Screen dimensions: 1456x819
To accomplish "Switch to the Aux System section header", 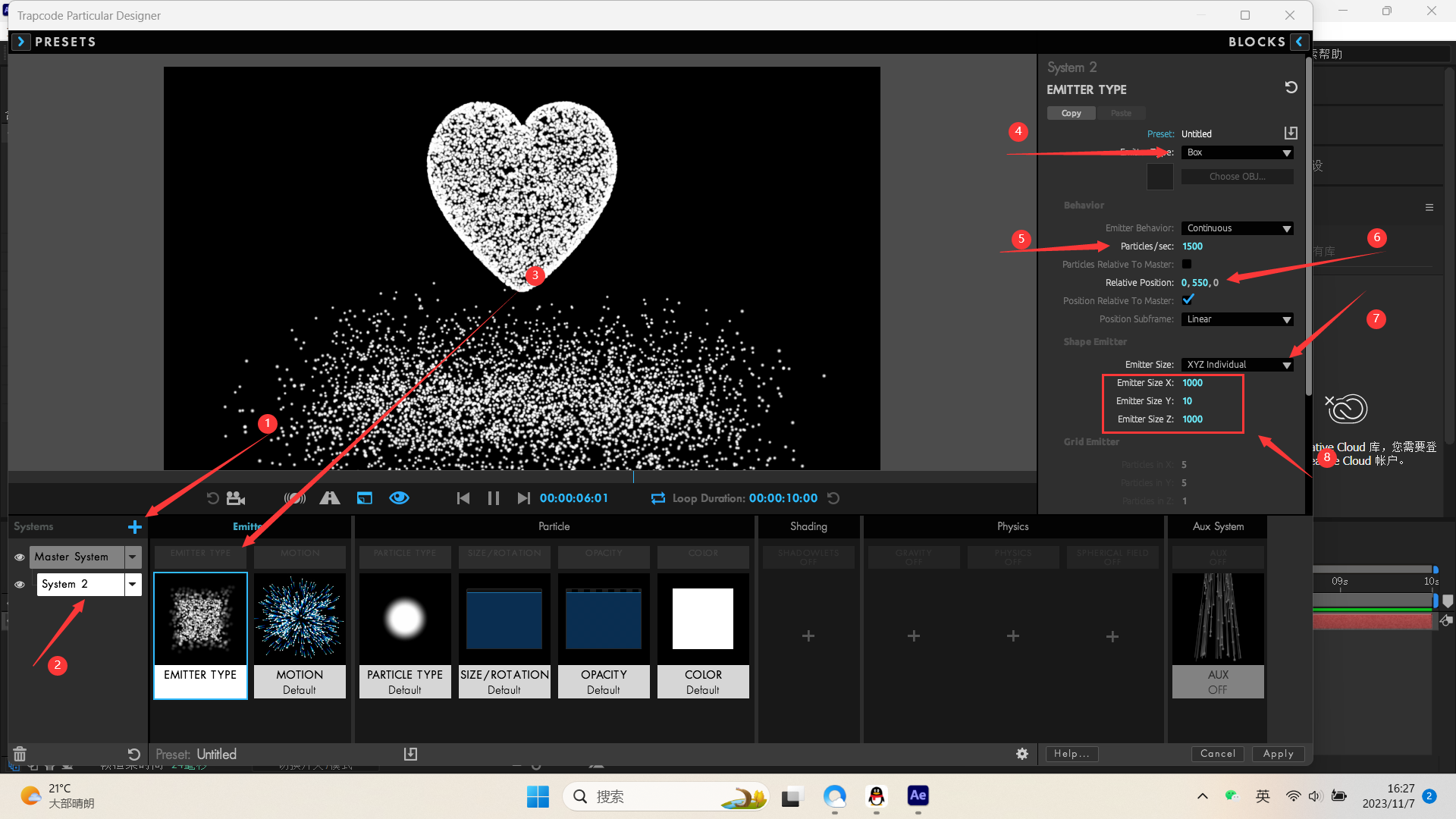I will 1218,526.
